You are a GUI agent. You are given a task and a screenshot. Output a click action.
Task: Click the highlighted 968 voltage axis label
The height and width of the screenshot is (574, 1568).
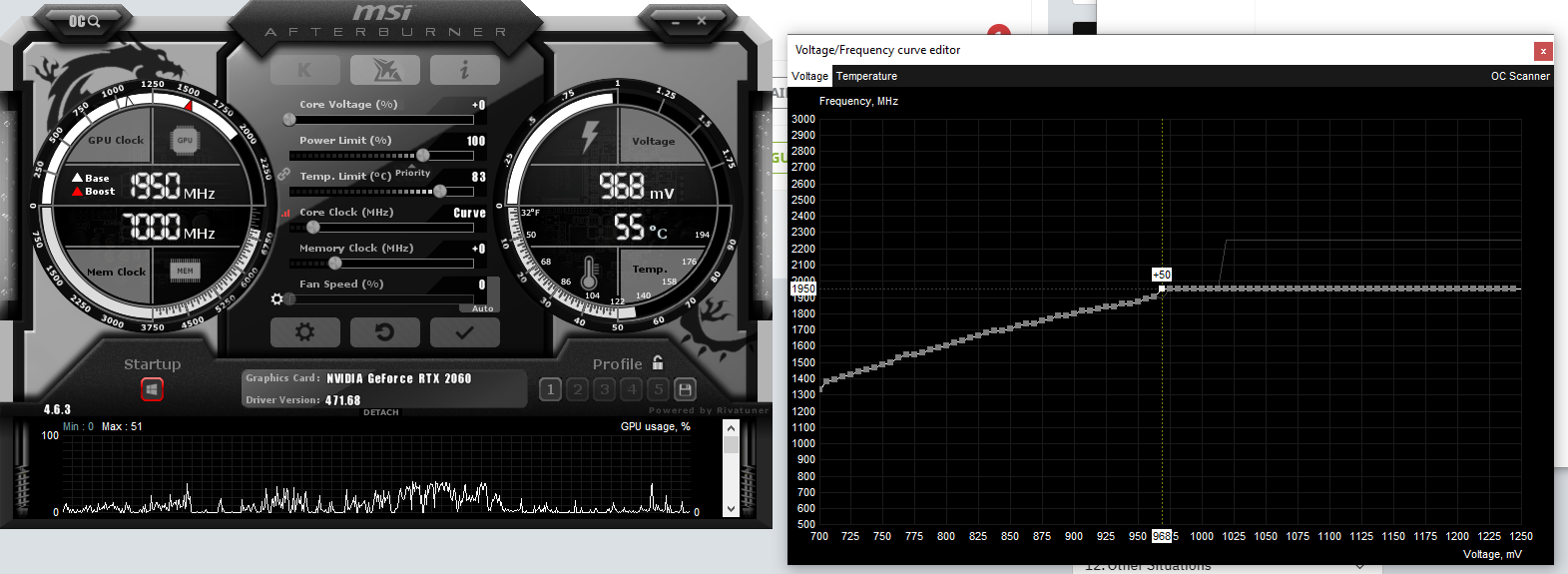point(1162,536)
